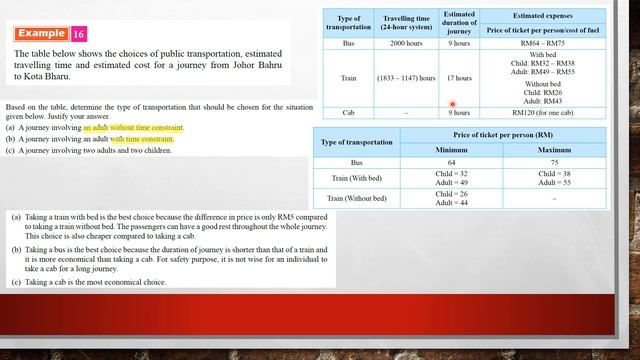Click answer (c) "Taking a cab is the most economical choice"
640x360 pixels.
89,282
